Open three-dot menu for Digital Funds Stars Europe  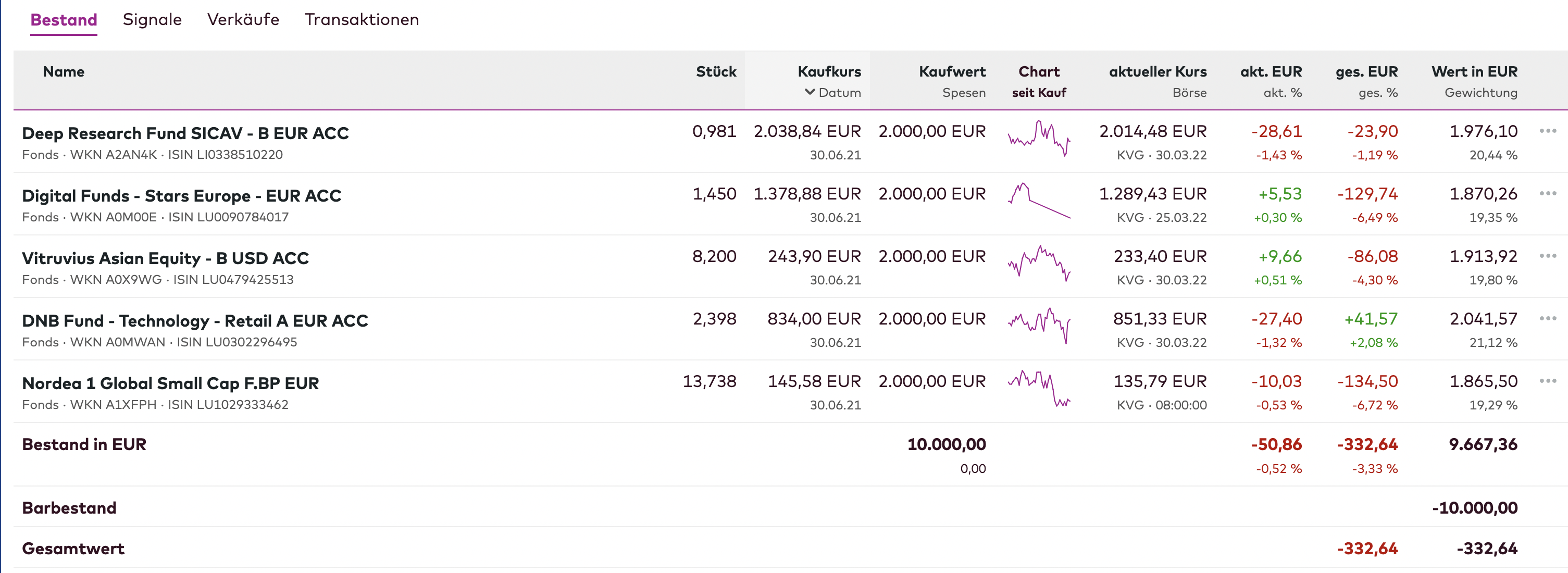click(x=1547, y=194)
